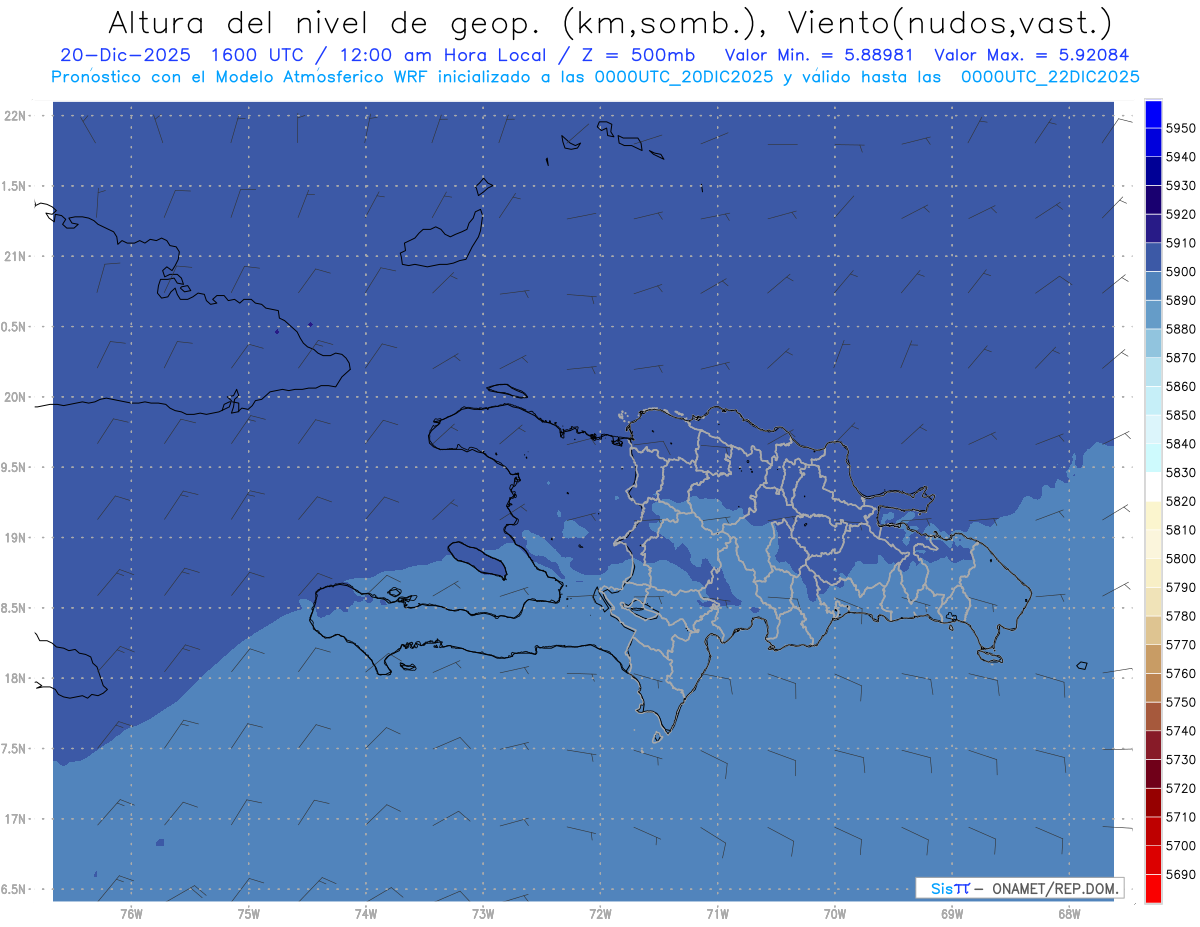
Task: Click the bright blue swatch above 5950
Action: [1153, 113]
